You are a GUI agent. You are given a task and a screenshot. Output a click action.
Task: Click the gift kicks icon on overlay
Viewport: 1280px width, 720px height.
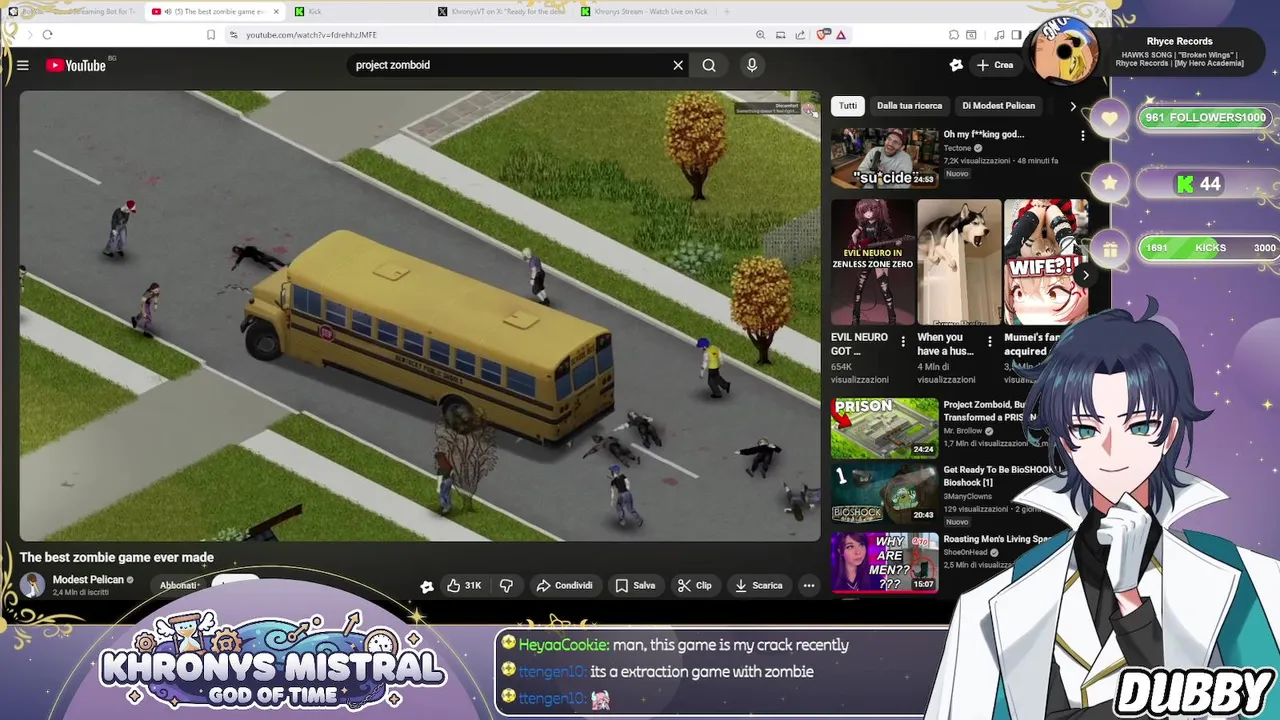pos(1110,248)
